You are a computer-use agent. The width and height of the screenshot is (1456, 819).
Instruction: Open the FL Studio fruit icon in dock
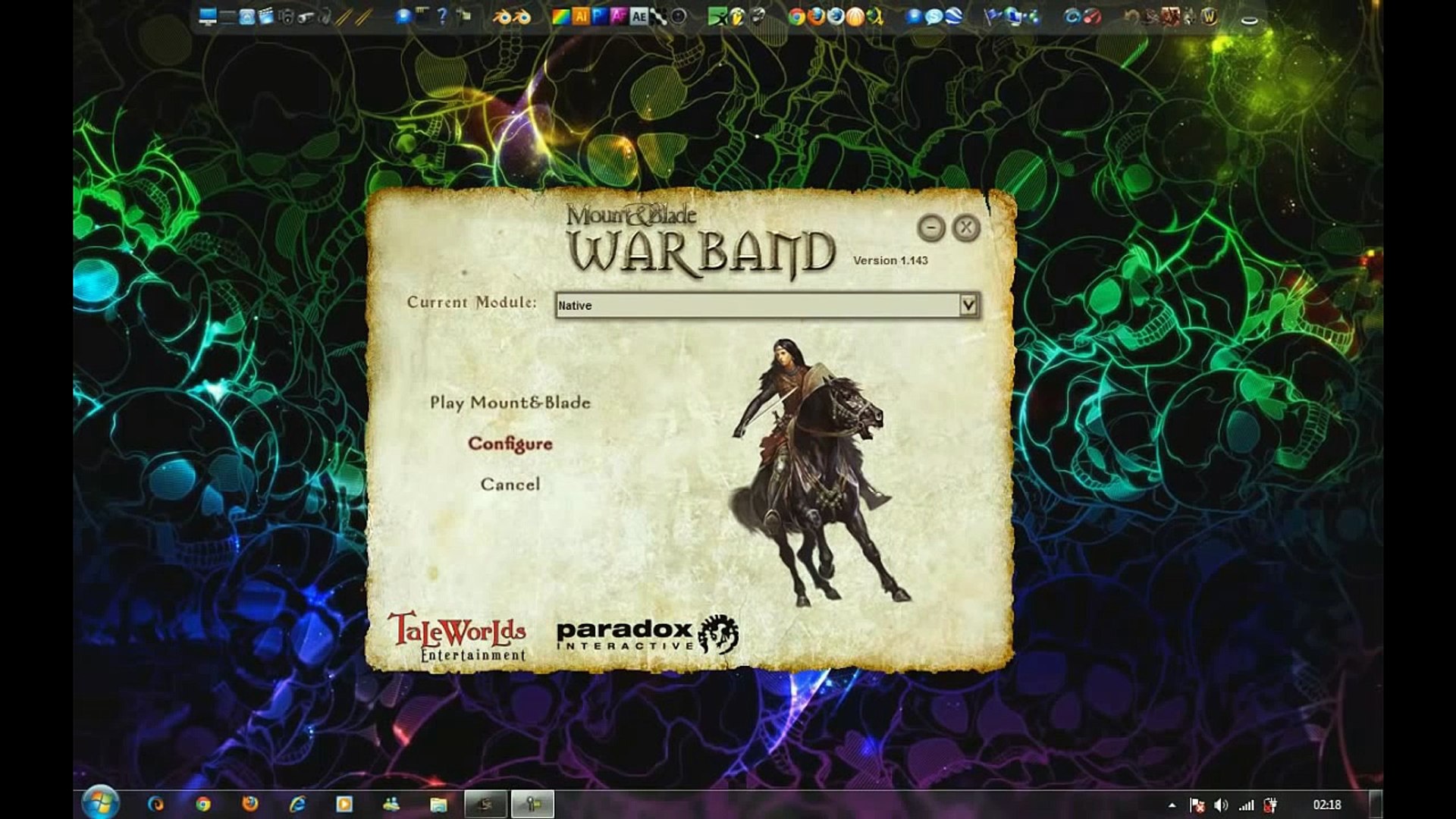click(737, 16)
